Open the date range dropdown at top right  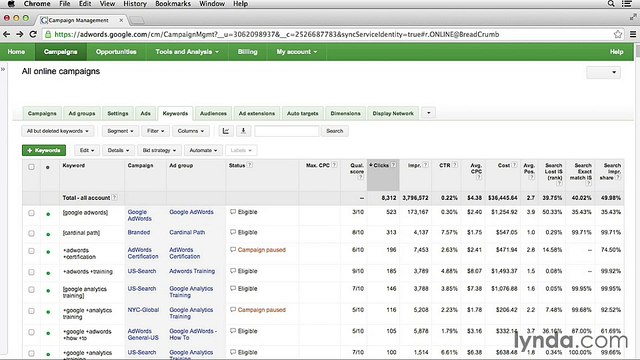pyautogui.click(x=603, y=72)
